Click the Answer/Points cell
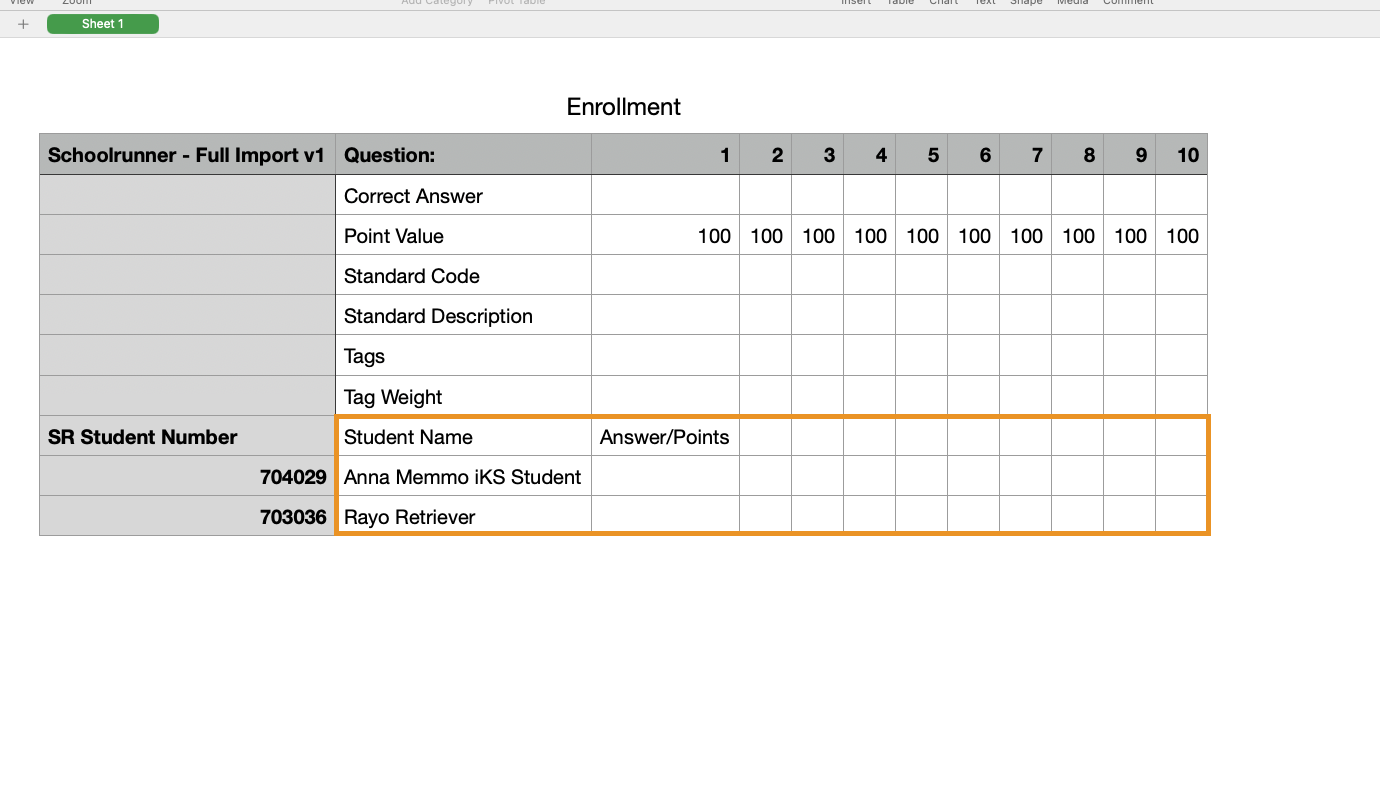Viewport: 1380px width, 786px height. coord(666,436)
